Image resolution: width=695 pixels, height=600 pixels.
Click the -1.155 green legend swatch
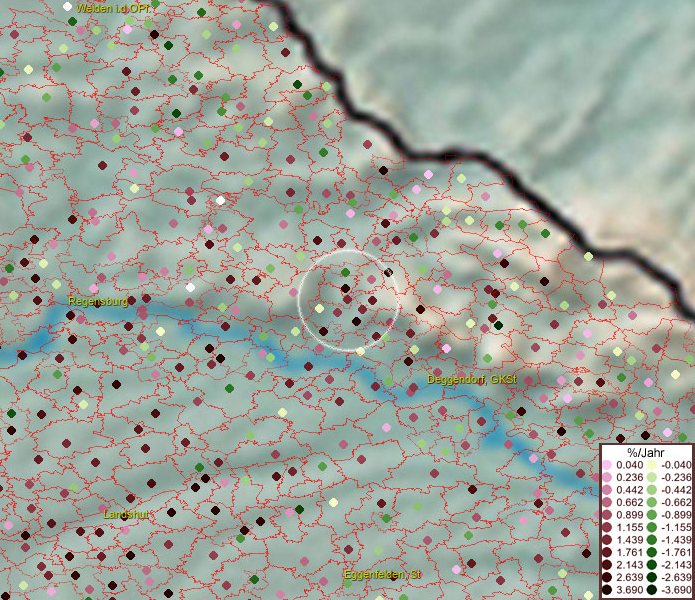[651, 527]
